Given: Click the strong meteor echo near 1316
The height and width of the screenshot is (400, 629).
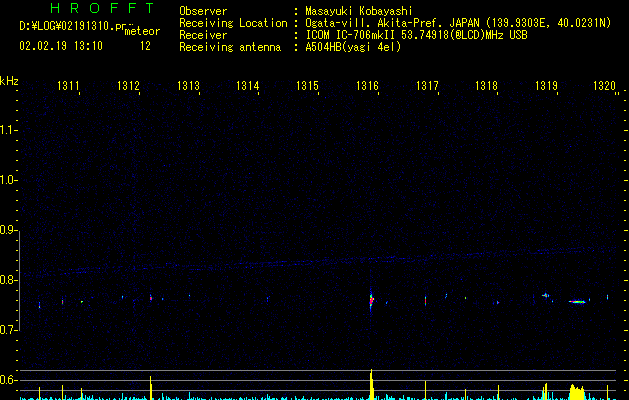Looking at the screenshot, I should (x=371, y=300).
